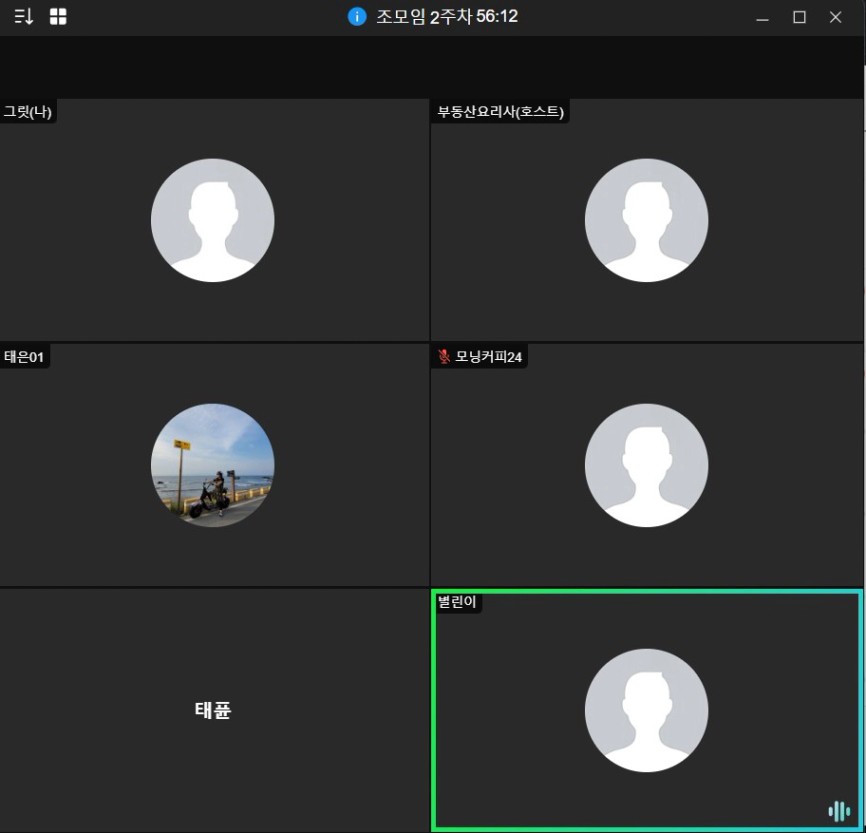Select 별린이 default avatar
Image resolution: width=866 pixels, height=833 pixels.
pyautogui.click(x=646, y=710)
